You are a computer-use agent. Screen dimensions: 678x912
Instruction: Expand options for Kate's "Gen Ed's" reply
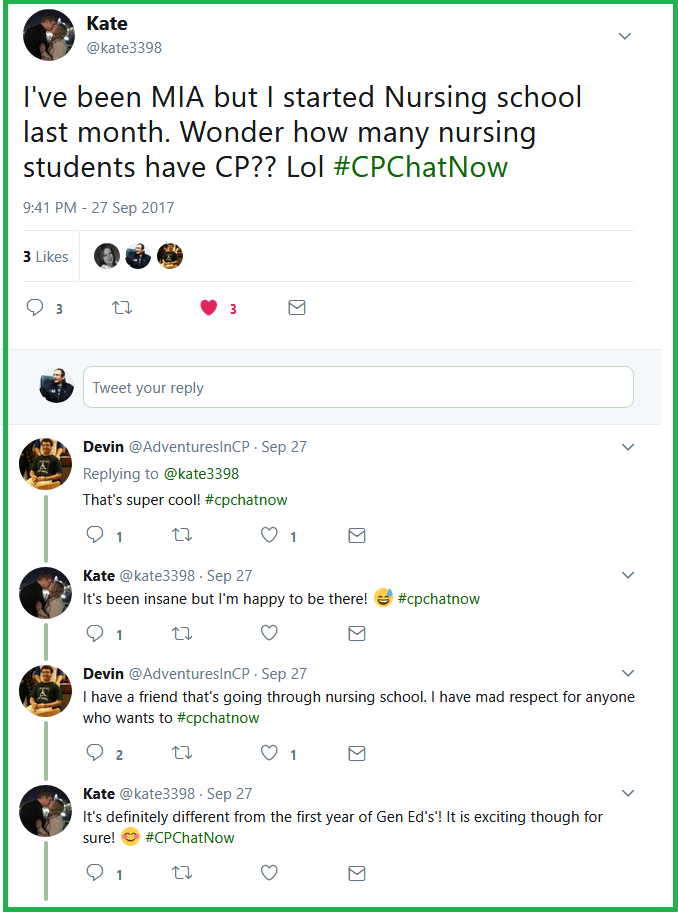[x=628, y=793]
